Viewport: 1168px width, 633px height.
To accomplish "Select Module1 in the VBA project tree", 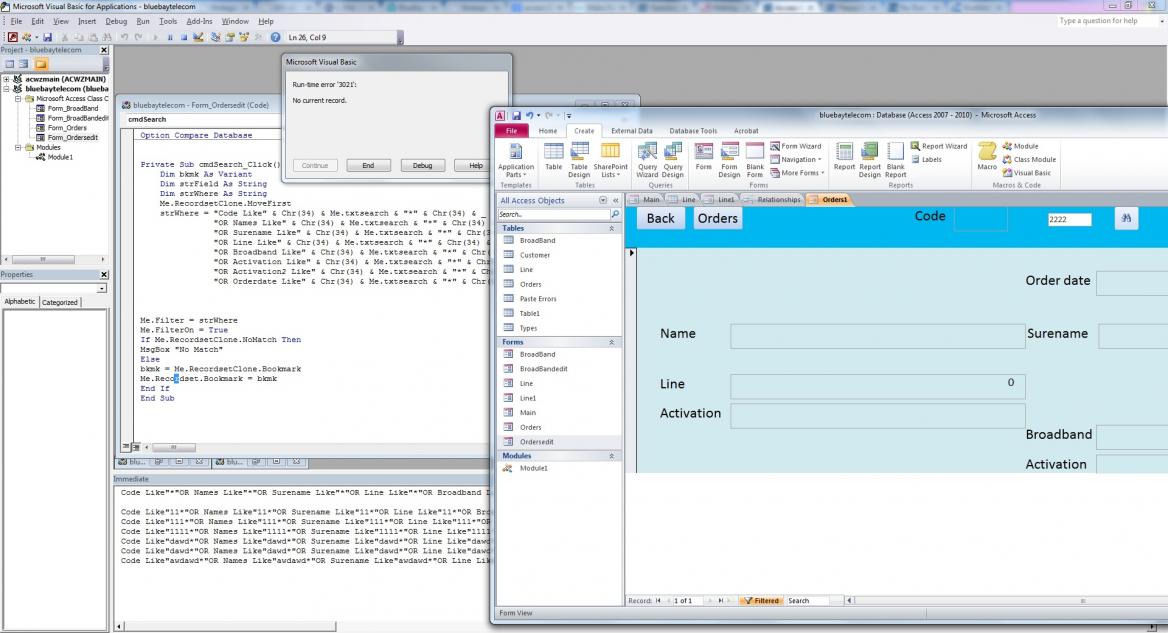I will (60, 157).
